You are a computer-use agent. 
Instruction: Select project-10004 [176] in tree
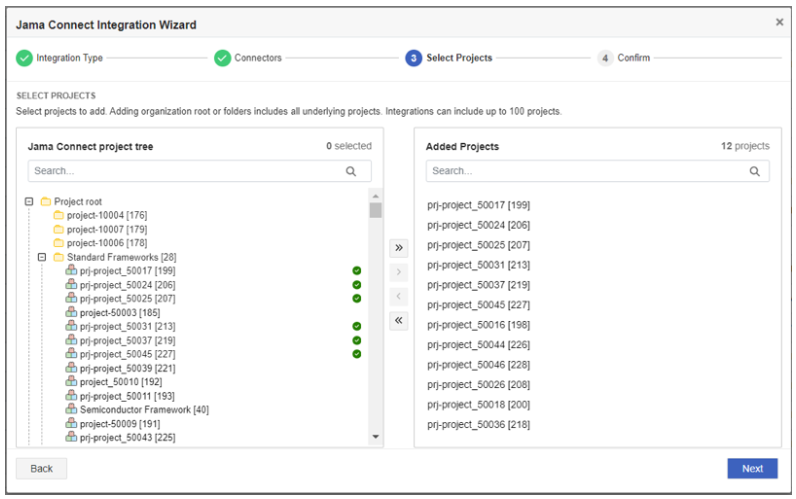107,215
